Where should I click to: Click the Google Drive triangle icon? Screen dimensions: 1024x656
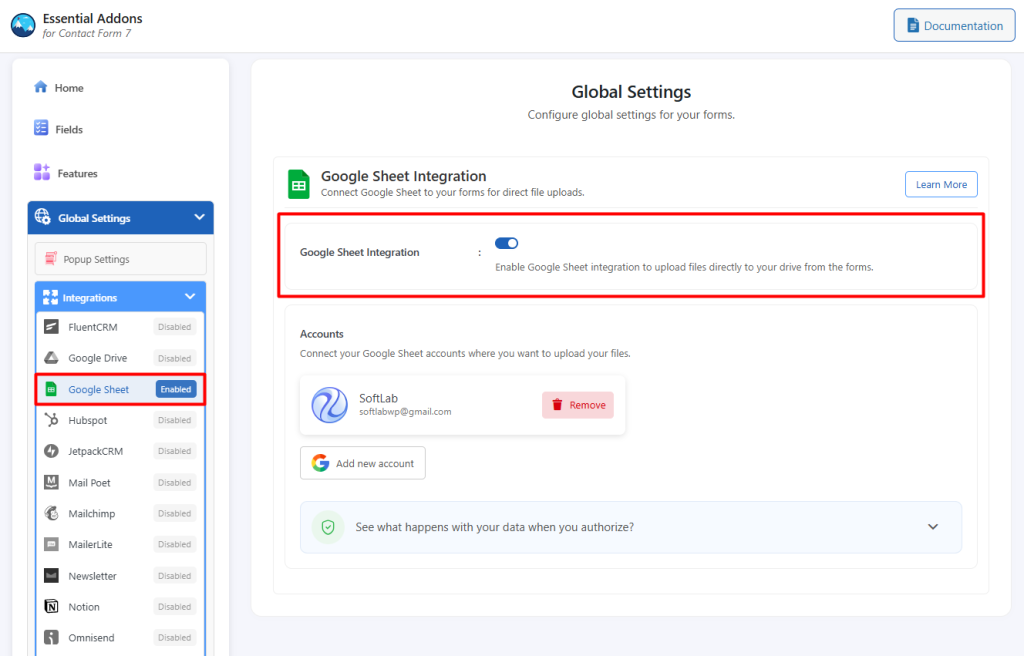pyautogui.click(x=51, y=357)
